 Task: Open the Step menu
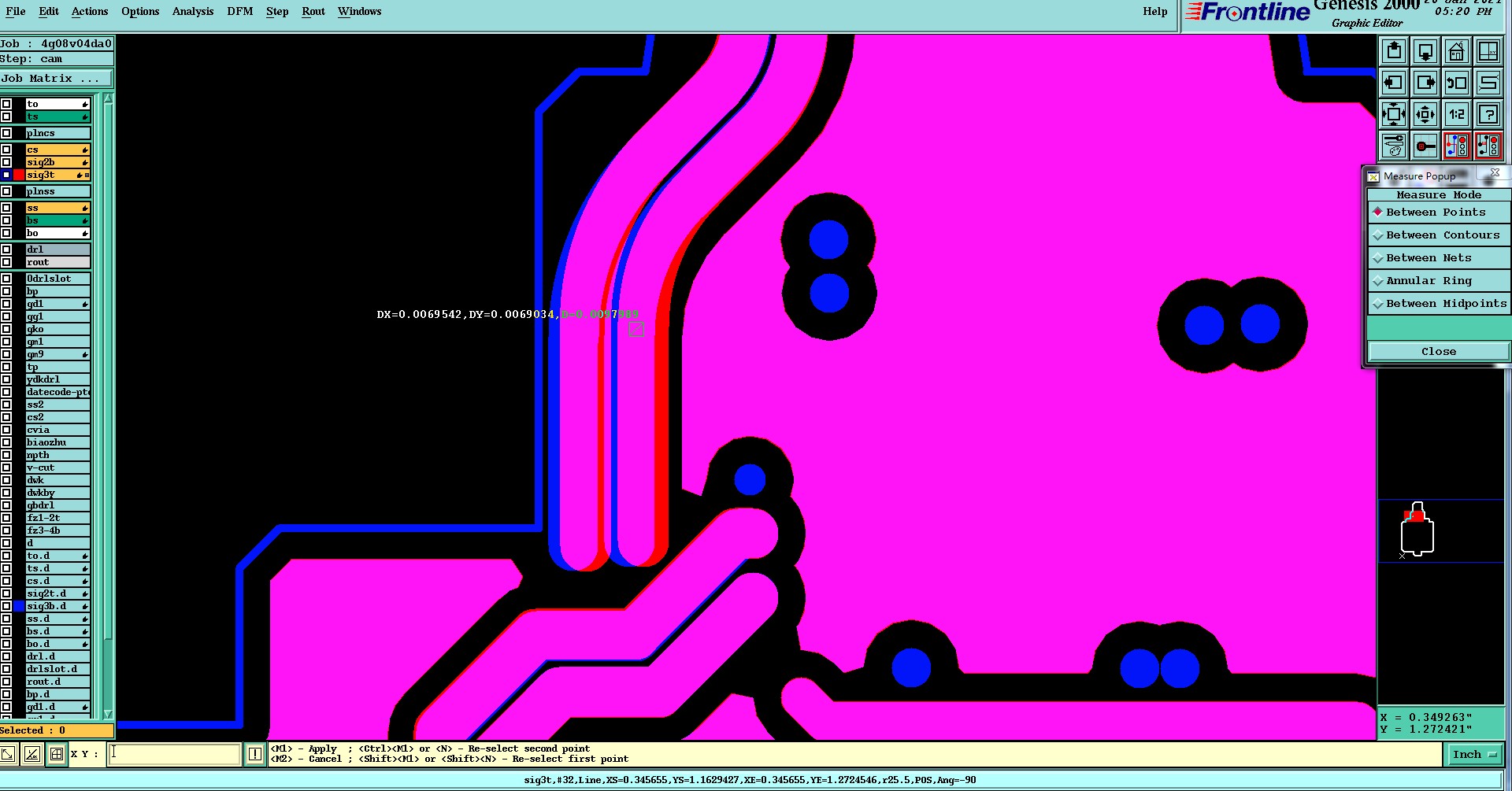pos(277,11)
